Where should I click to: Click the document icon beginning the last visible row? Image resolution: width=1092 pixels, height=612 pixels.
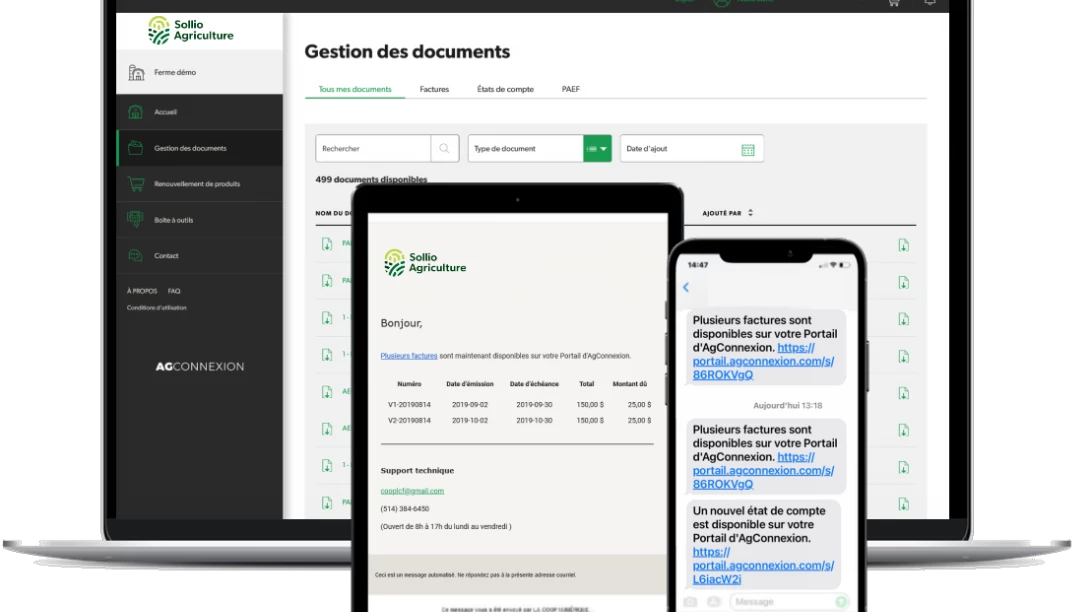[327, 503]
